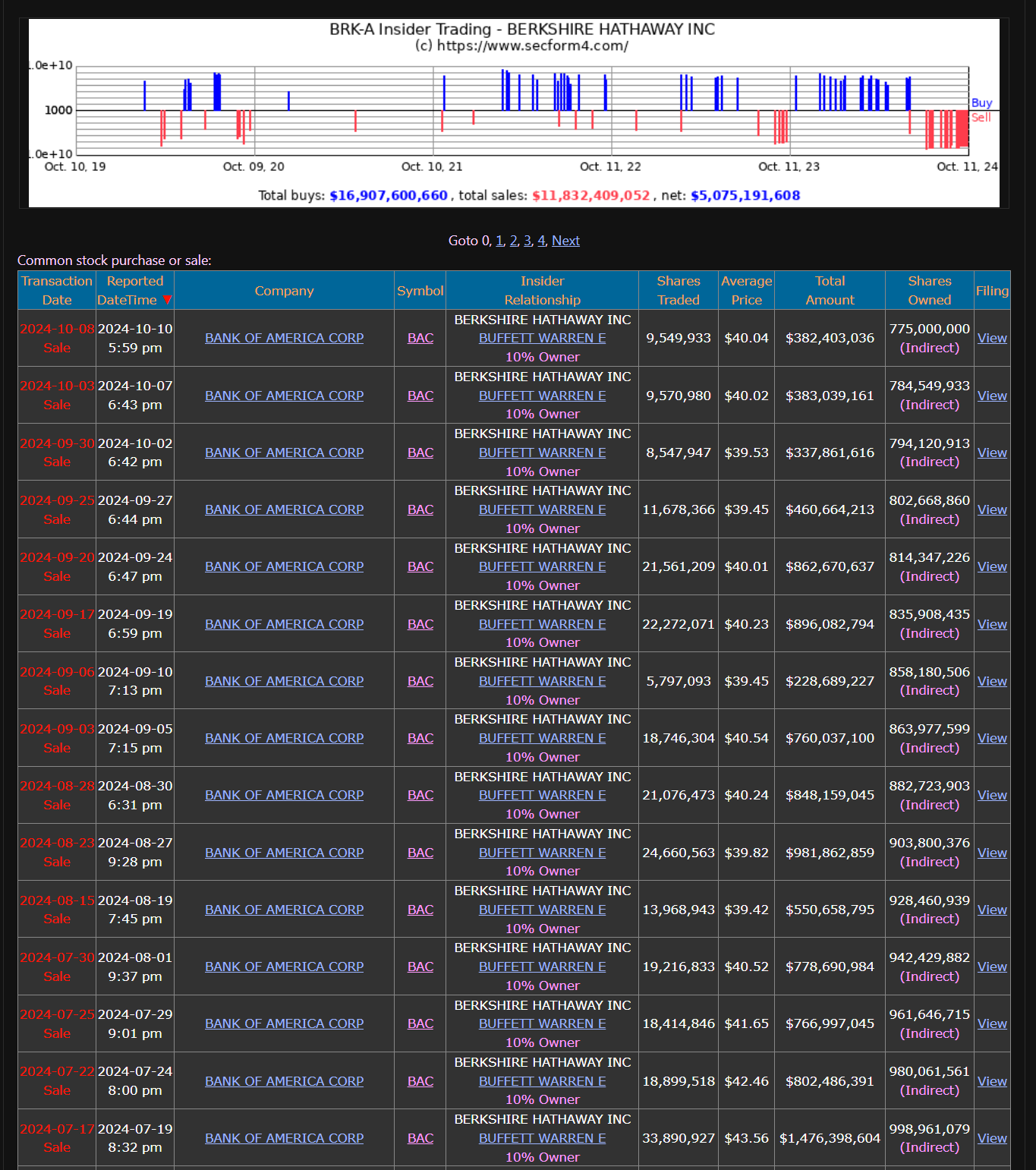Click the Buy legend label in chart
Screen dimensions: 1036x1170
[981, 102]
